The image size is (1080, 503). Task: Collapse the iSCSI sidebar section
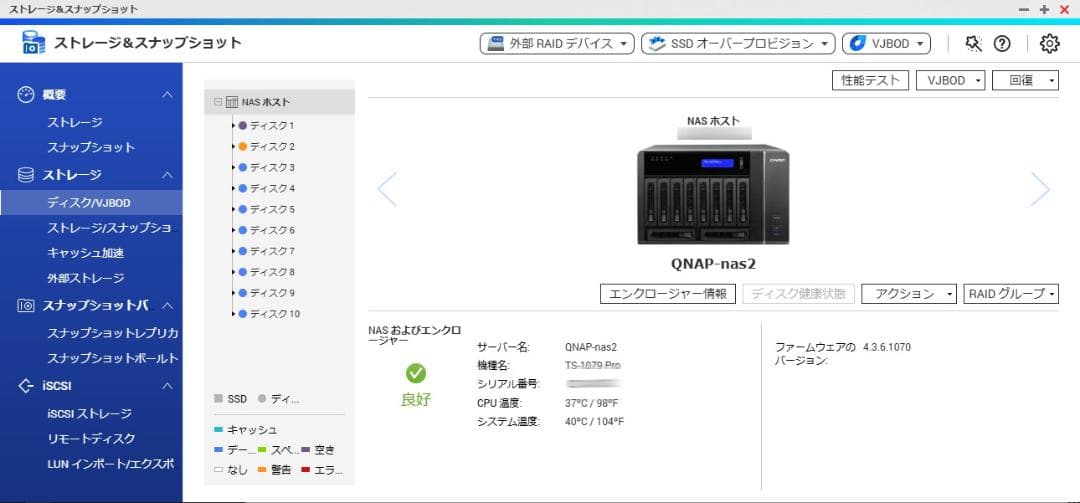tap(167, 386)
